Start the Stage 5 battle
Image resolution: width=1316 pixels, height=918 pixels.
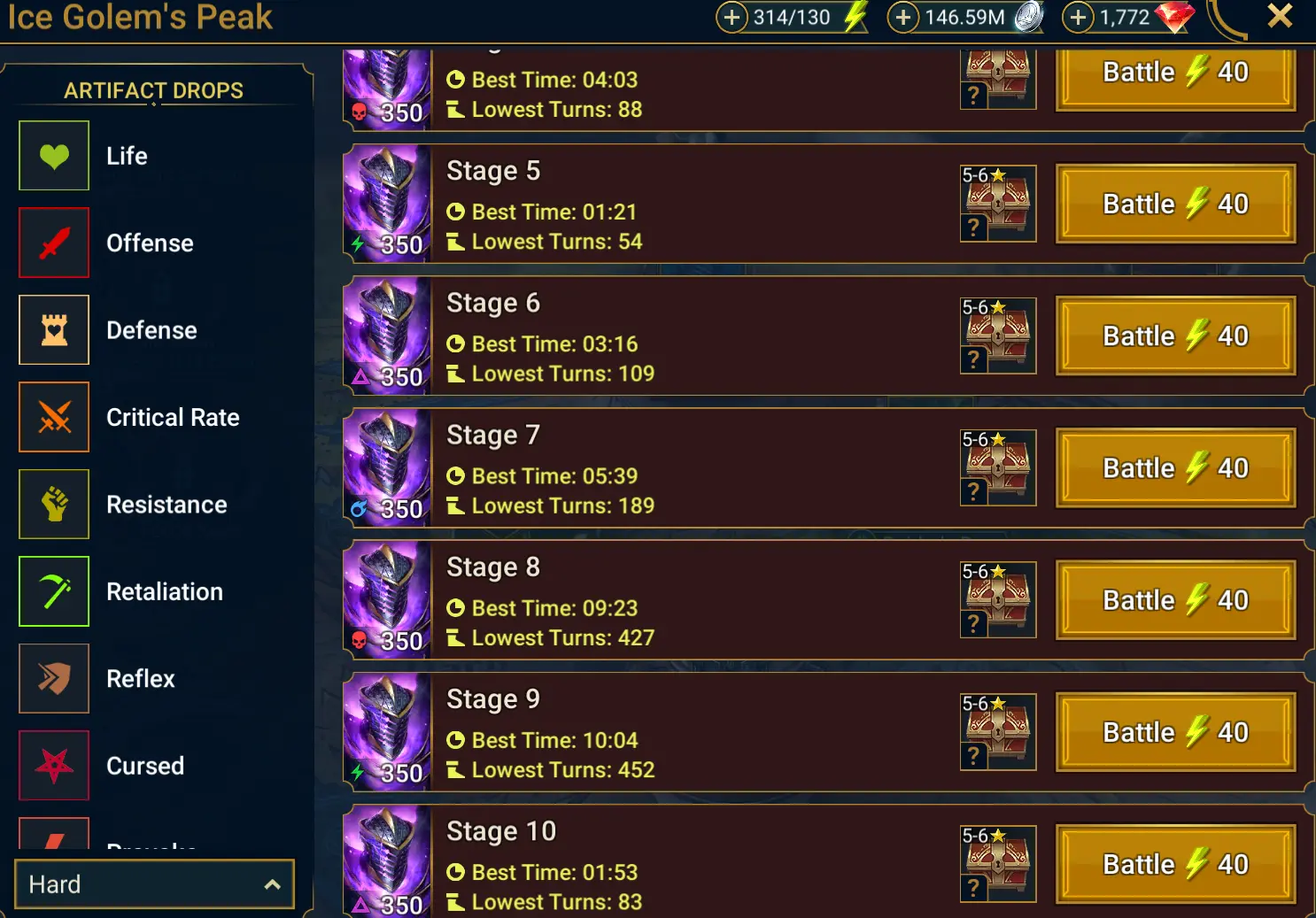point(1175,204)
